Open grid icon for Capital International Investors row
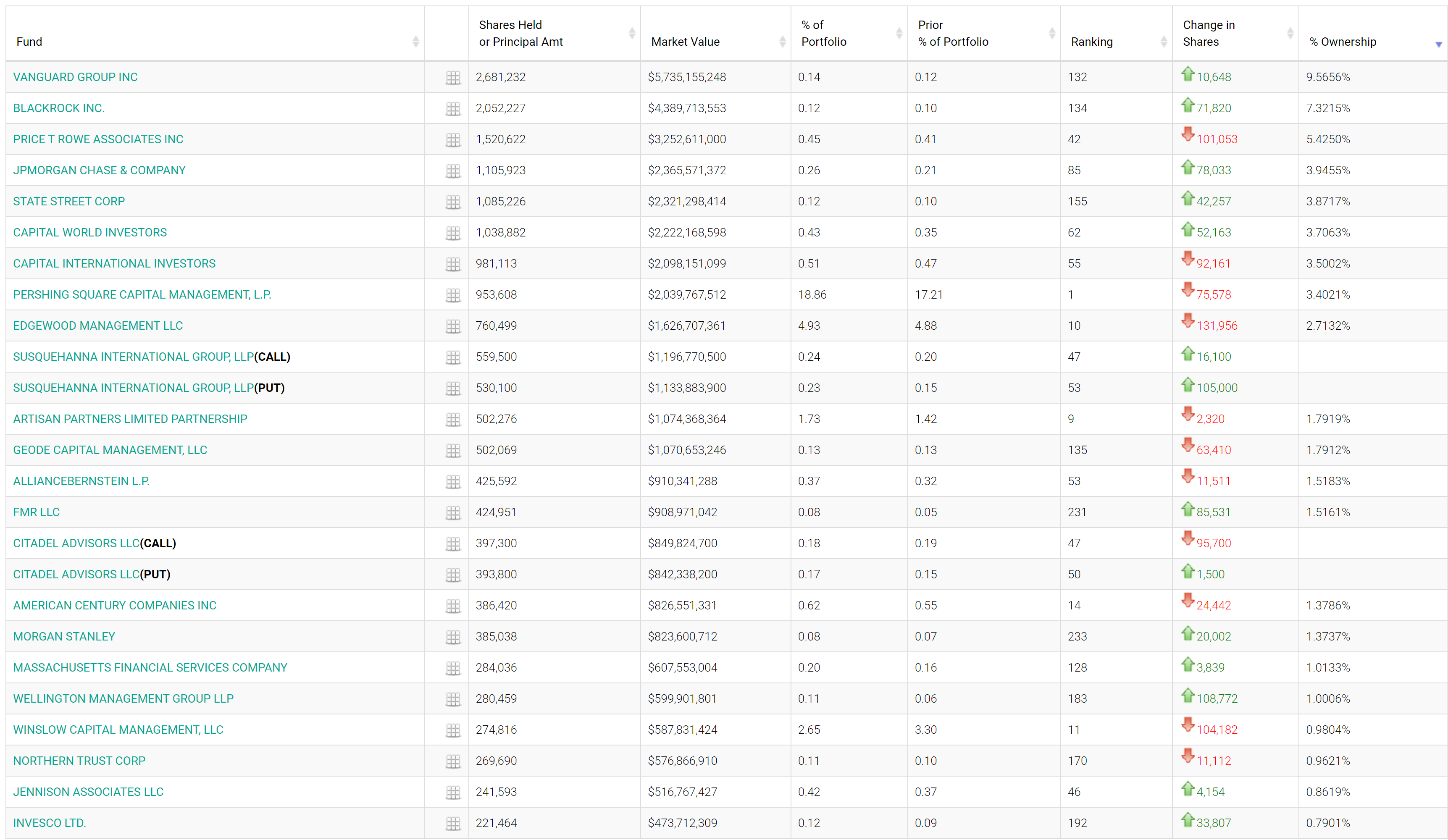Viewport: 1448px width, 840px height. point(453,264)
